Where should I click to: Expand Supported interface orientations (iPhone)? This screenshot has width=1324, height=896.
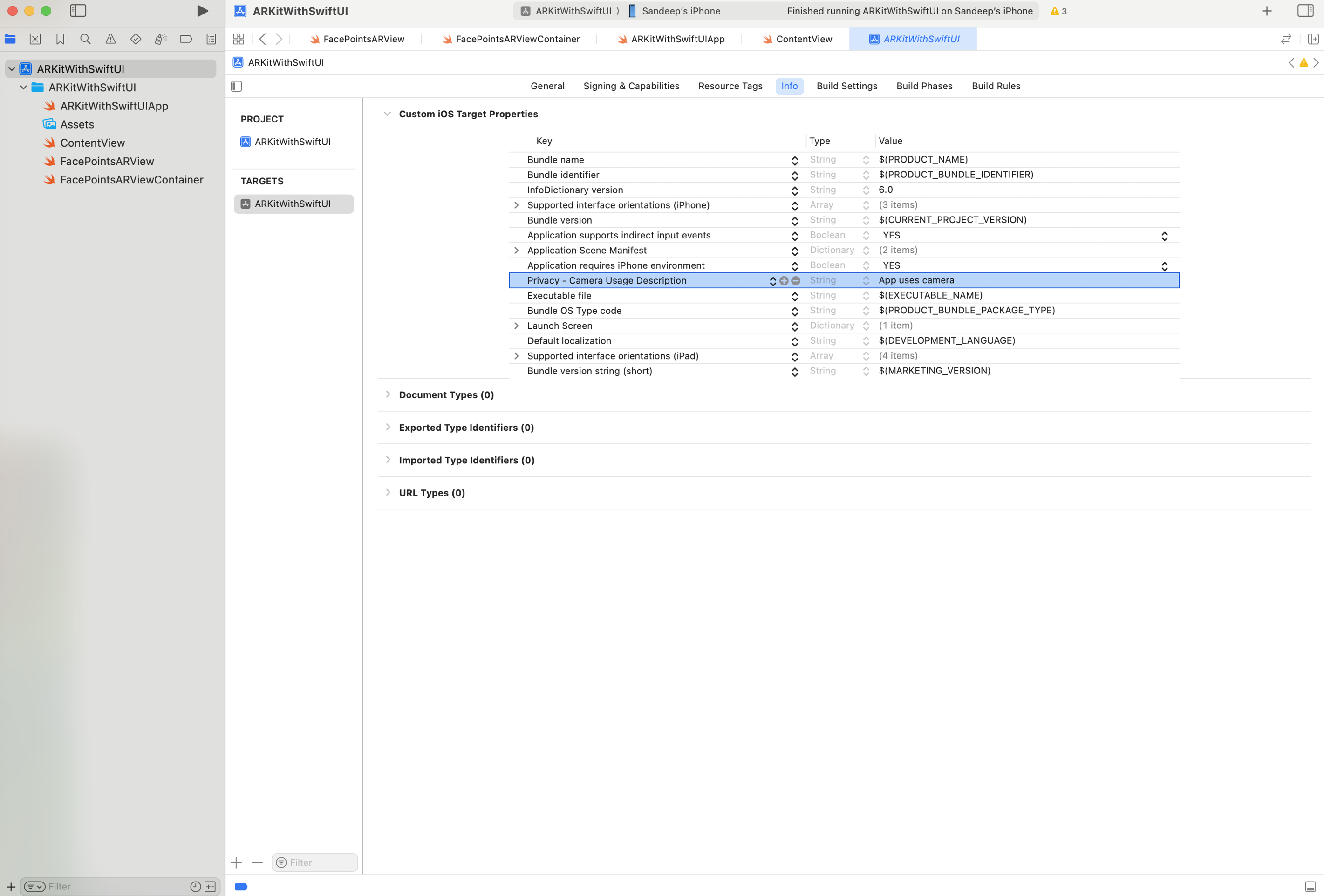click(516, 205)
